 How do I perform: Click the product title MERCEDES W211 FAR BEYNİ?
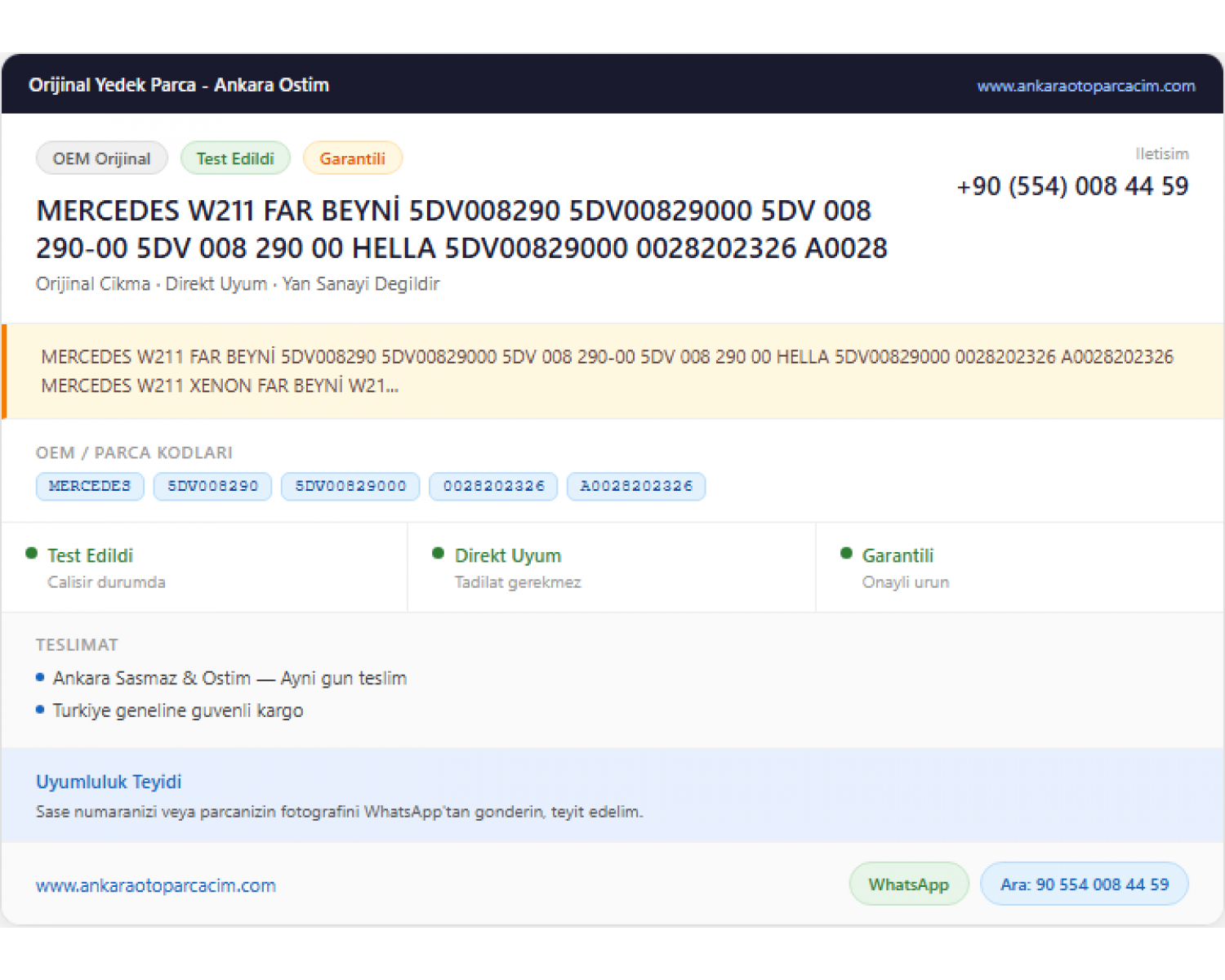[462, 229]
